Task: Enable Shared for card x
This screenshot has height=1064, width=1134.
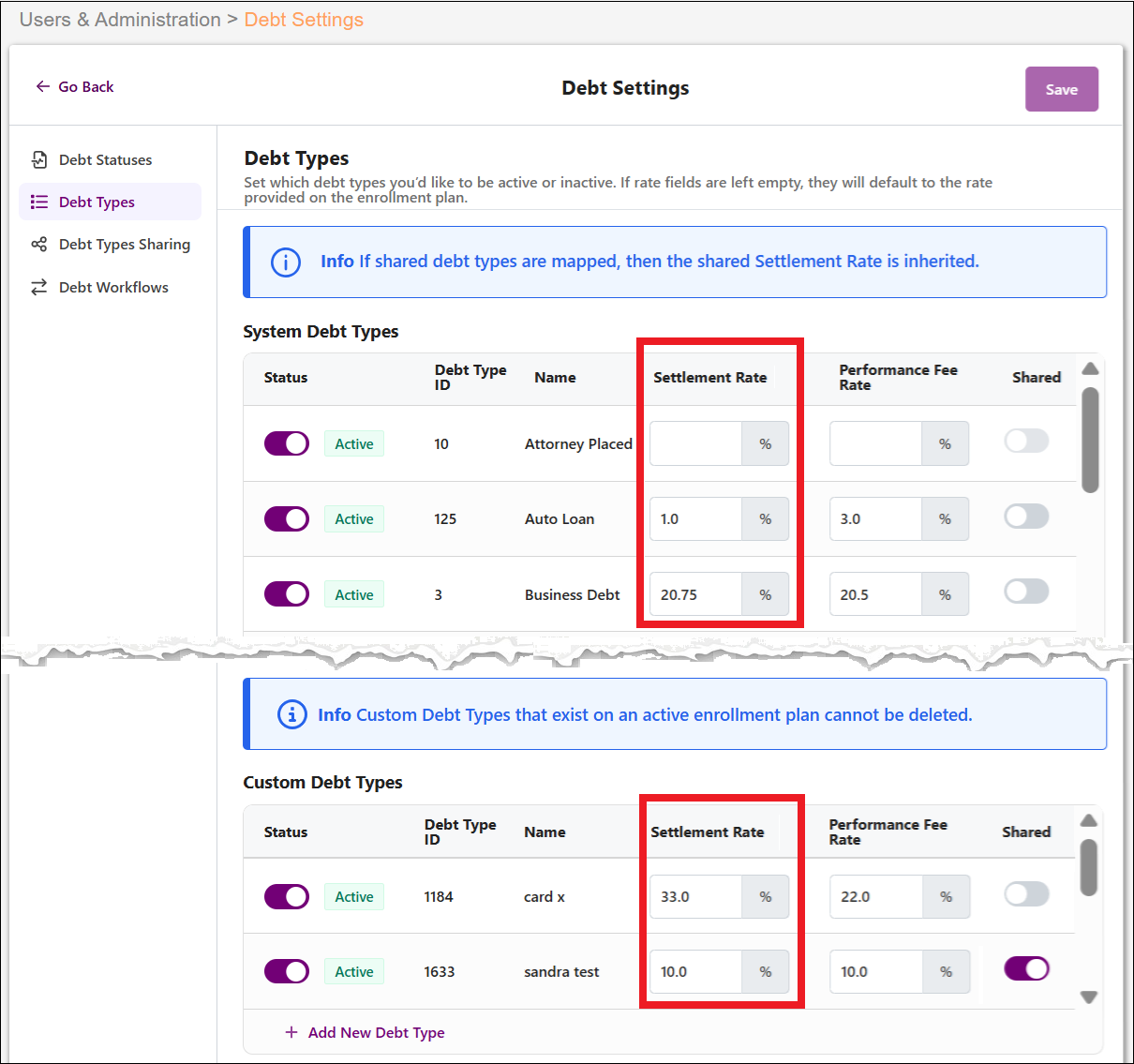Action: 1026,893
